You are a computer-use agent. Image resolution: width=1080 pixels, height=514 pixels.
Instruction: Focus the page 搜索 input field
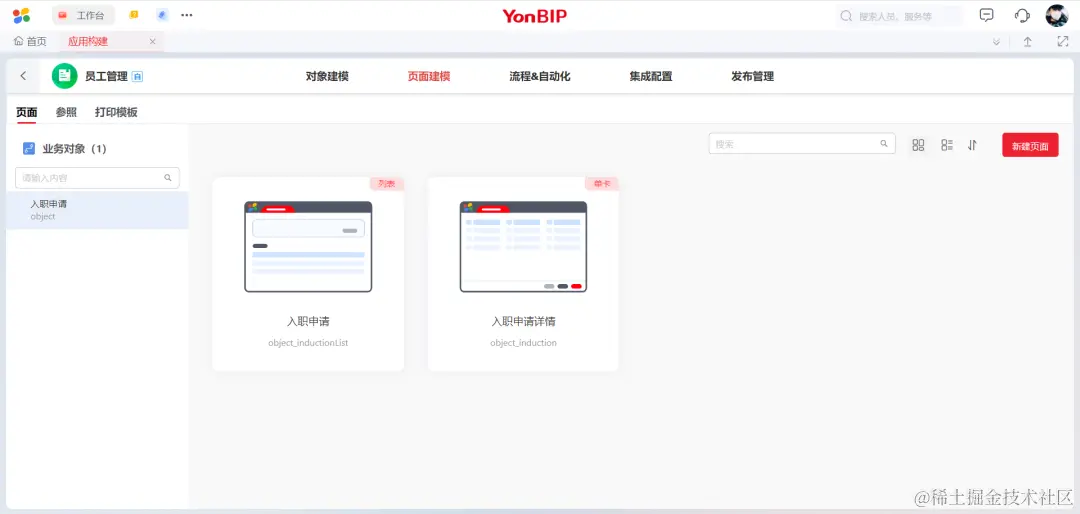802,144
